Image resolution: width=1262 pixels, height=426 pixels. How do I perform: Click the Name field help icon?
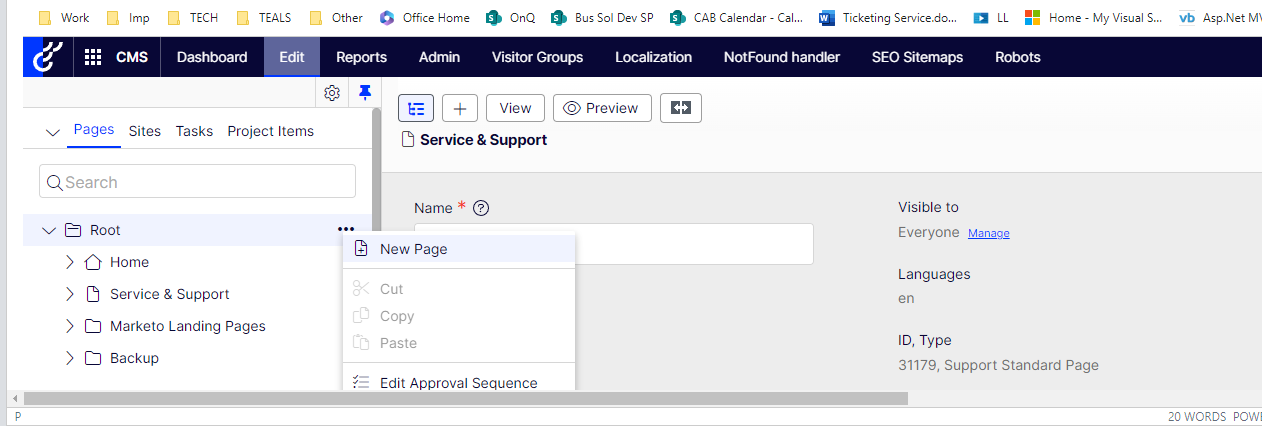(481, 208)
